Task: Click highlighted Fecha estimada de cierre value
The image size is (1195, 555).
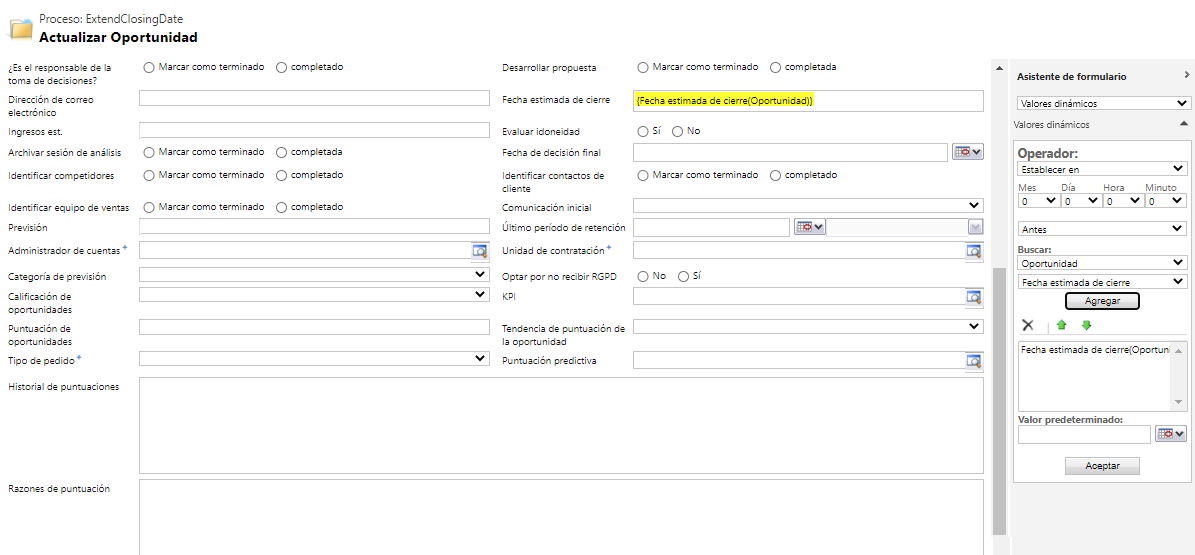Action: [x=725, y=100]
